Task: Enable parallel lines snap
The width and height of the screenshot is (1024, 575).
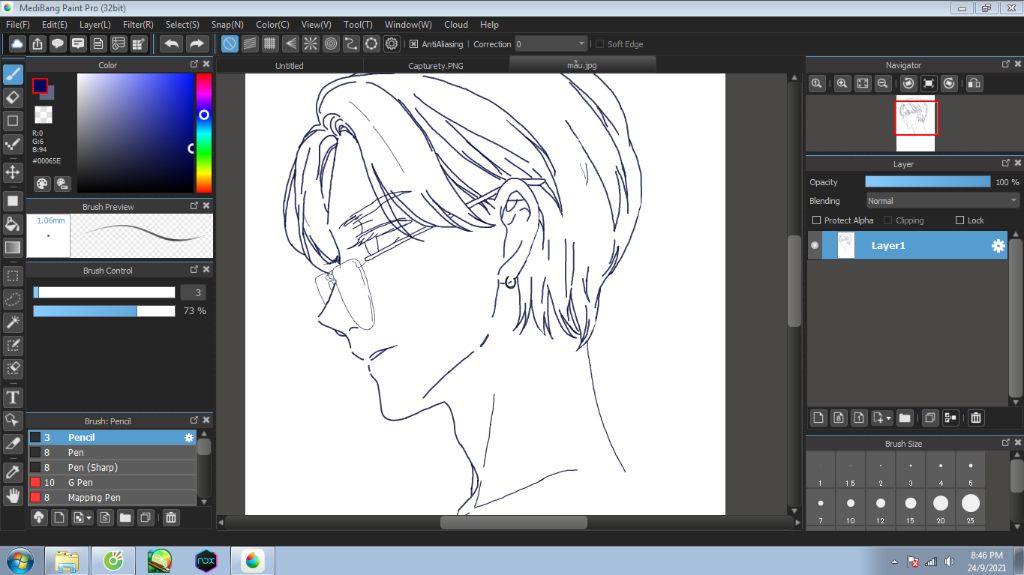Action: [x=249, y=44]
